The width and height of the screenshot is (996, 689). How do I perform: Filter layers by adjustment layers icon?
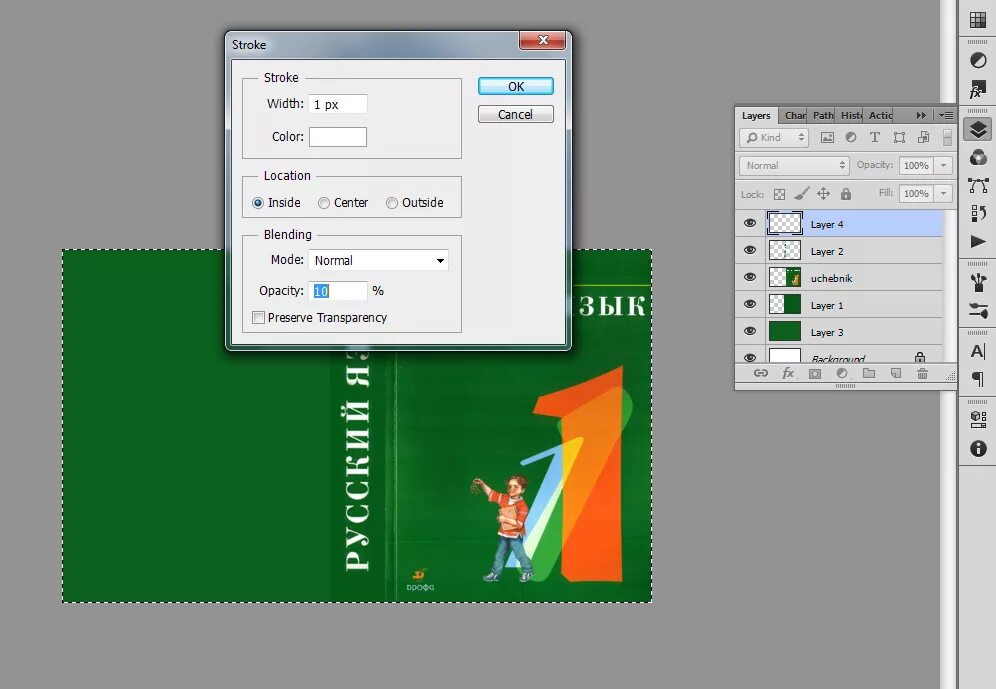click(851, 137)
